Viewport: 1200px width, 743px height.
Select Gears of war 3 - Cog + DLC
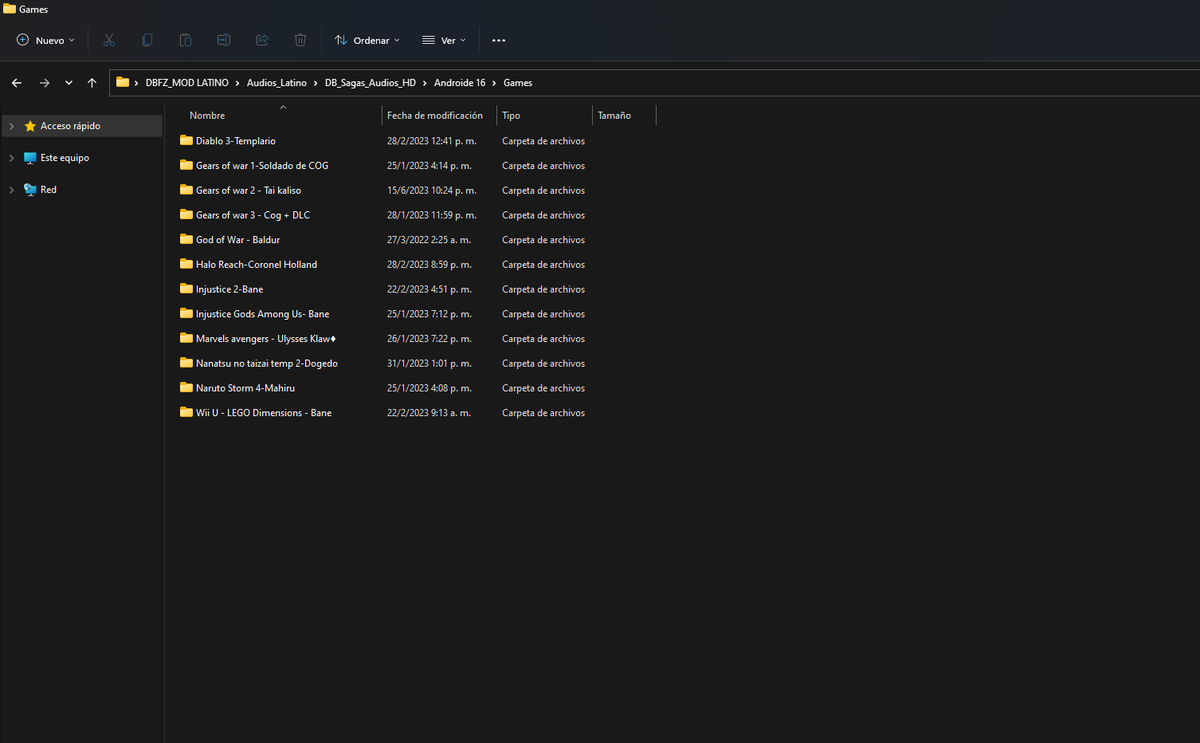[x=253, y=215]
